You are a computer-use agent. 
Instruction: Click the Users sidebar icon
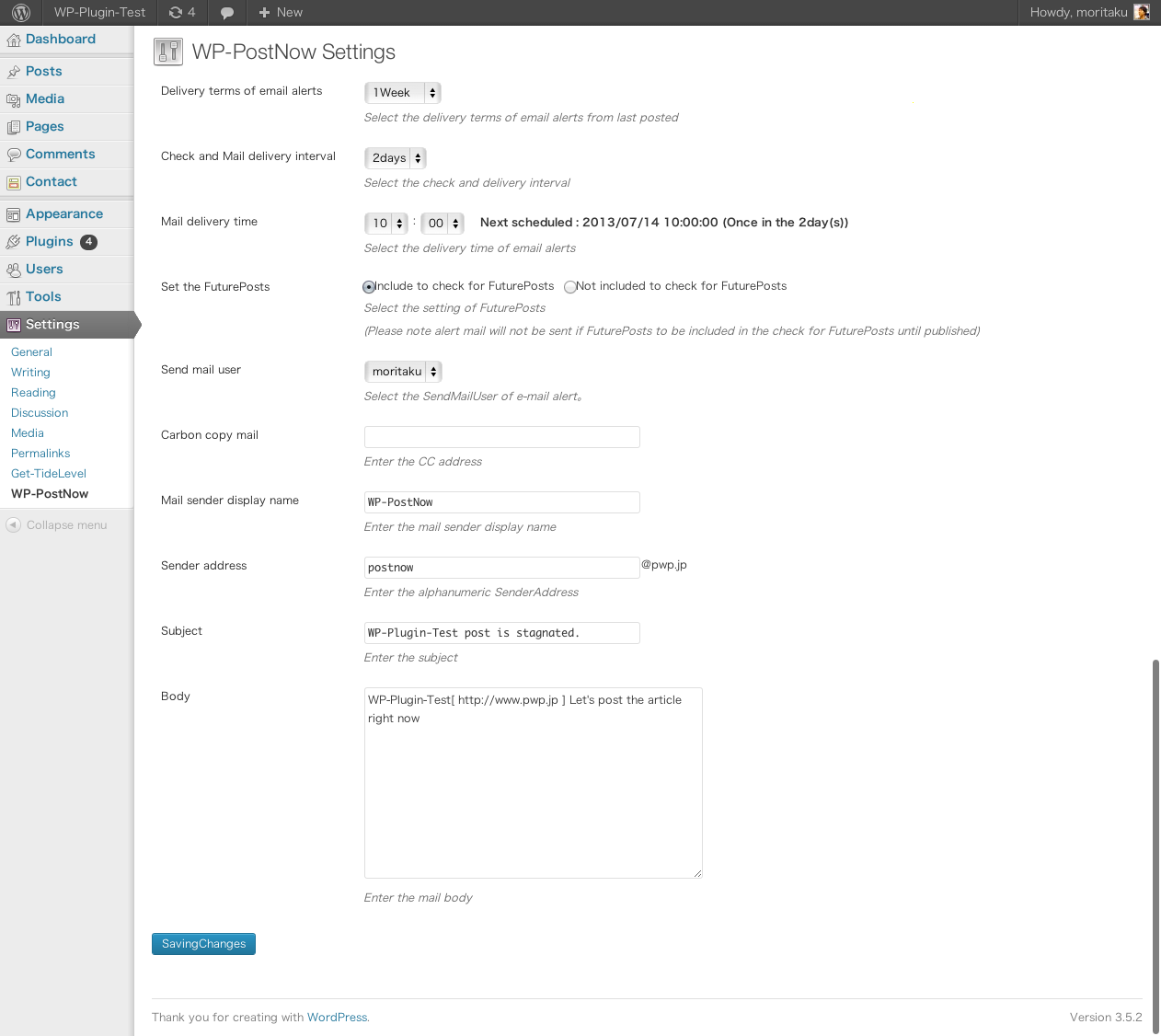13,270
